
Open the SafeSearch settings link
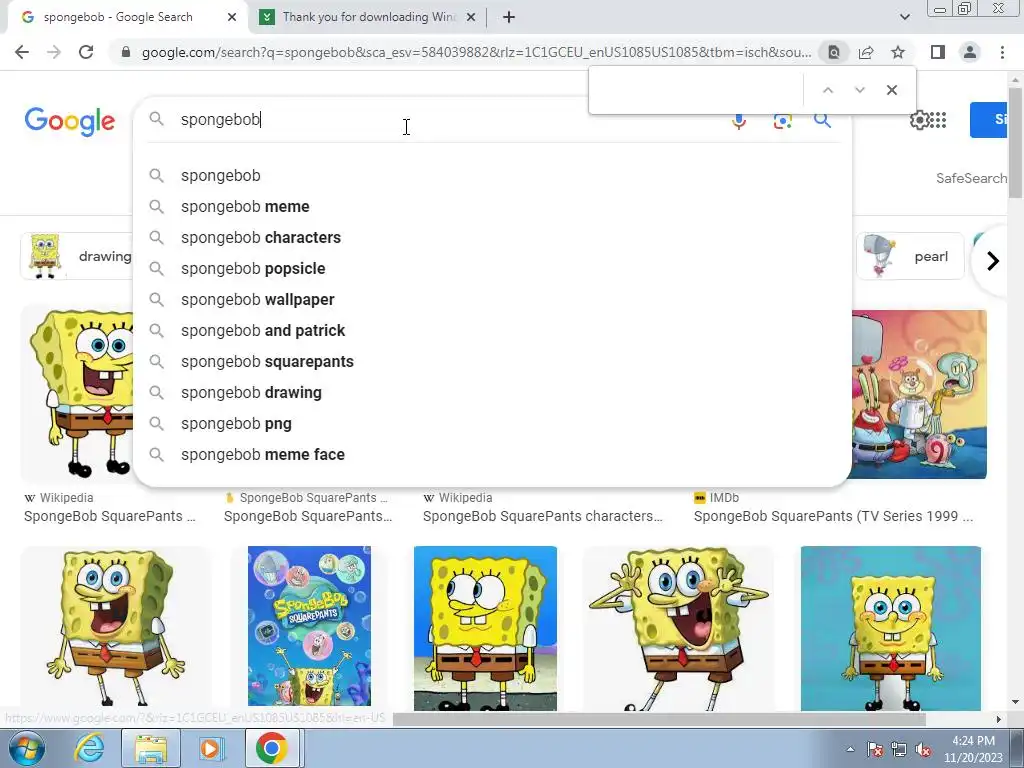(x=971, y=178)
